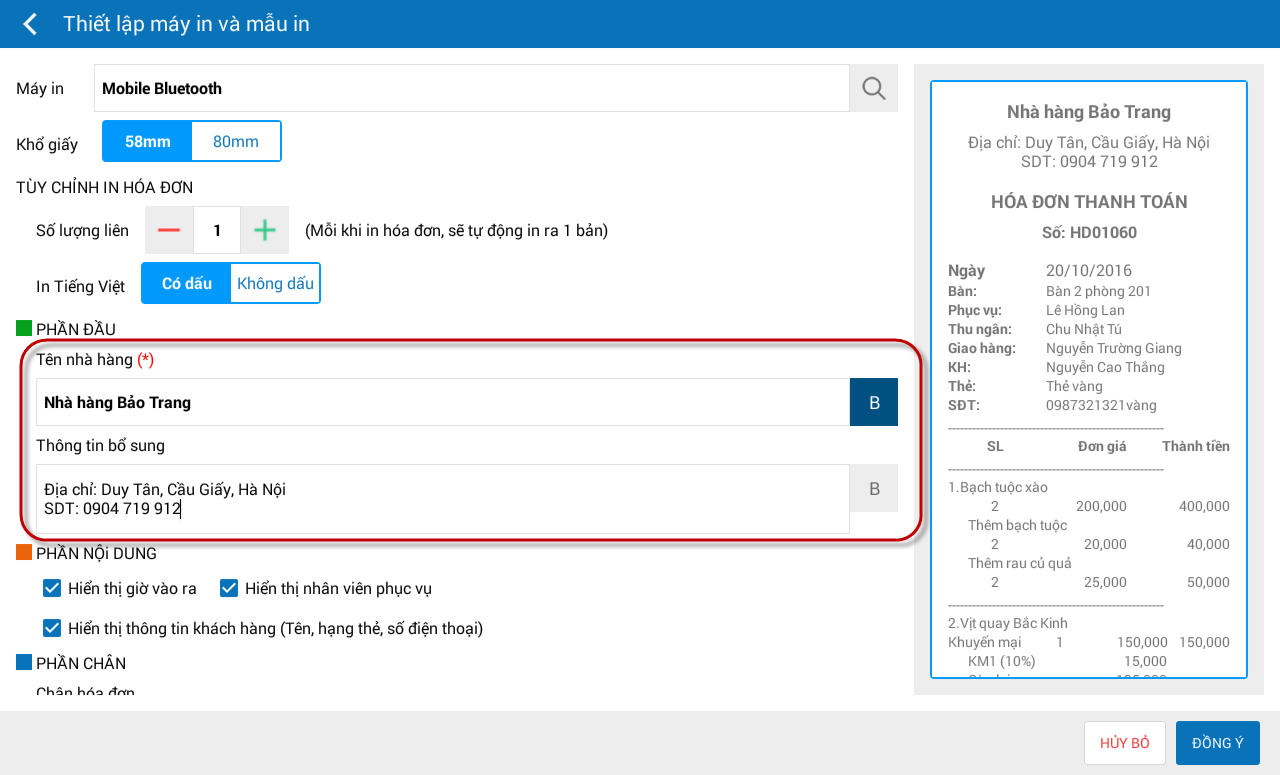Edit the Tên nhà hàng input
1280x775 pixels.
pos(443,402)
